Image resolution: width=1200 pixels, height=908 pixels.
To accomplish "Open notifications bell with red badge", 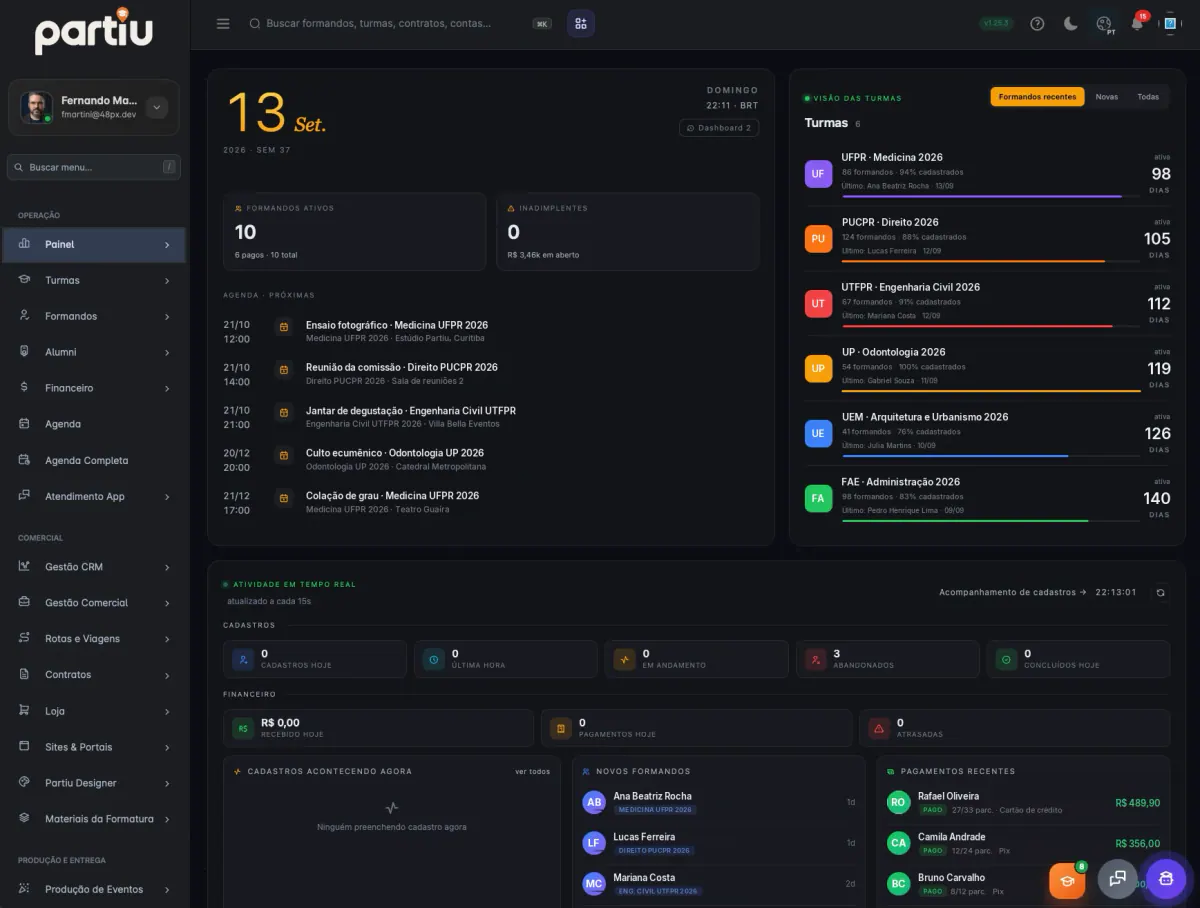I will [x=1138, y=22].
